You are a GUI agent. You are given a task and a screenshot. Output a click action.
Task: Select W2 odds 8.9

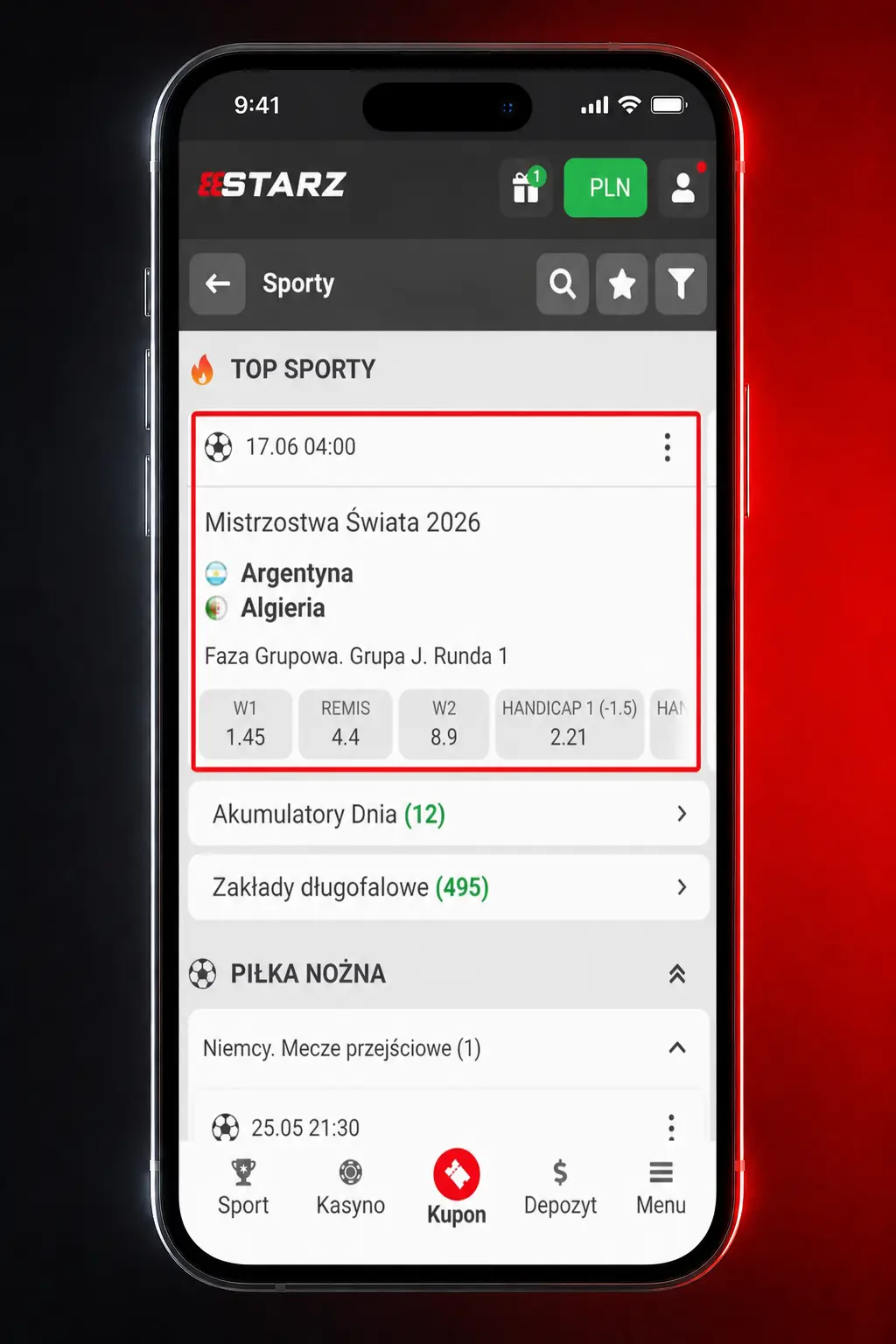coord(444,724)
